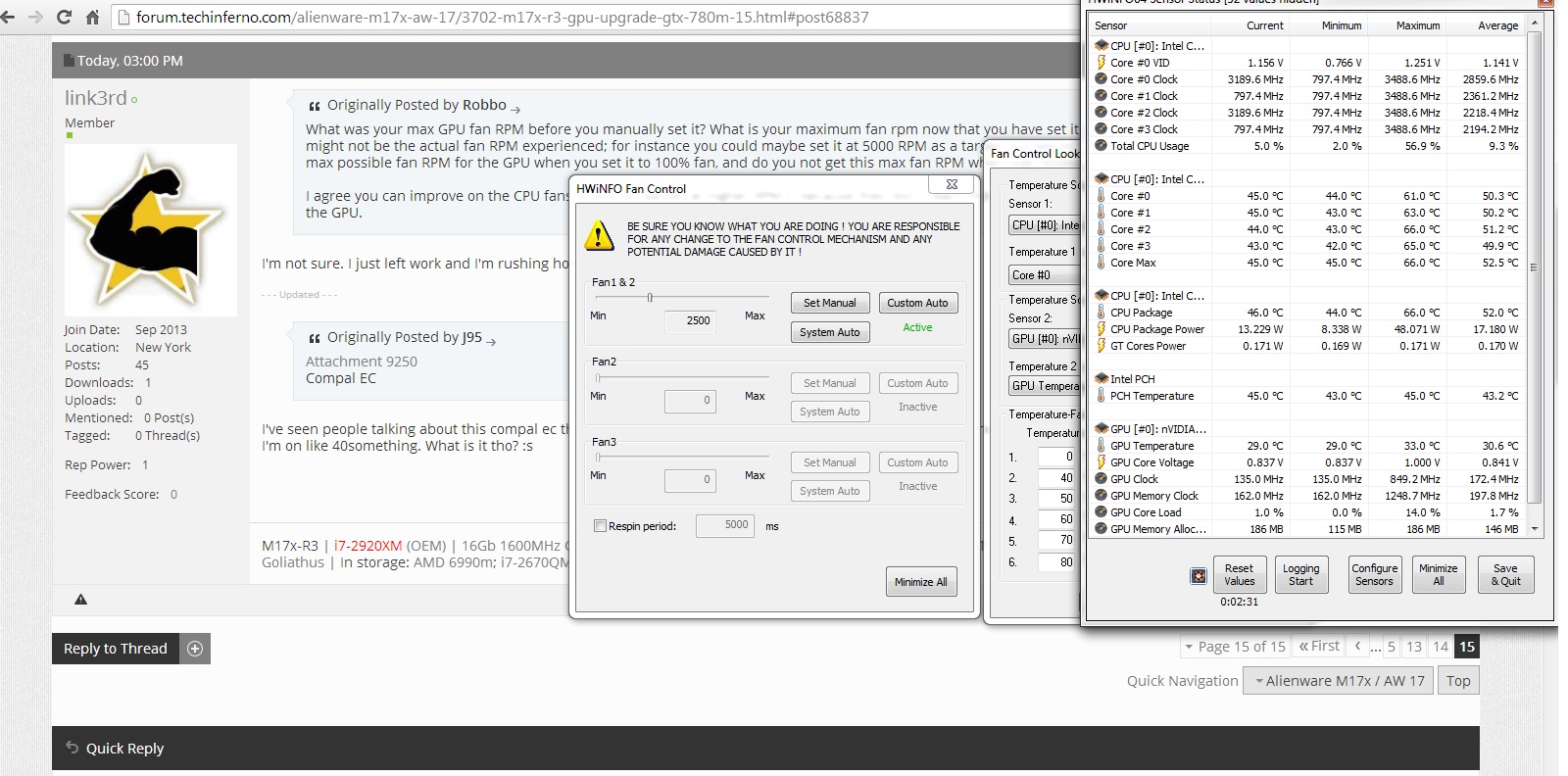Image resolution: width=1568 pixels, height=776 pixels.
Task: Click the Reply to Thread button
Action: (116, 649)
